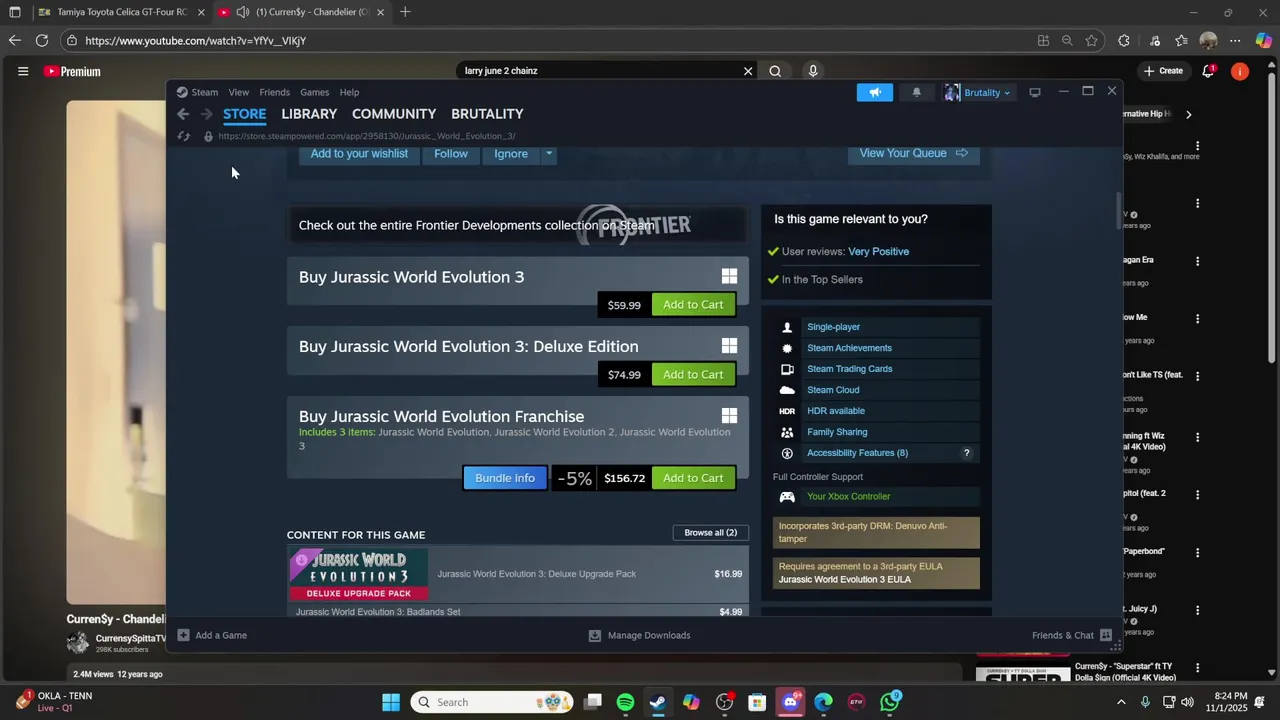Click the browser address bar URL
Screen dimensions: 1280x720
point(195,41)
